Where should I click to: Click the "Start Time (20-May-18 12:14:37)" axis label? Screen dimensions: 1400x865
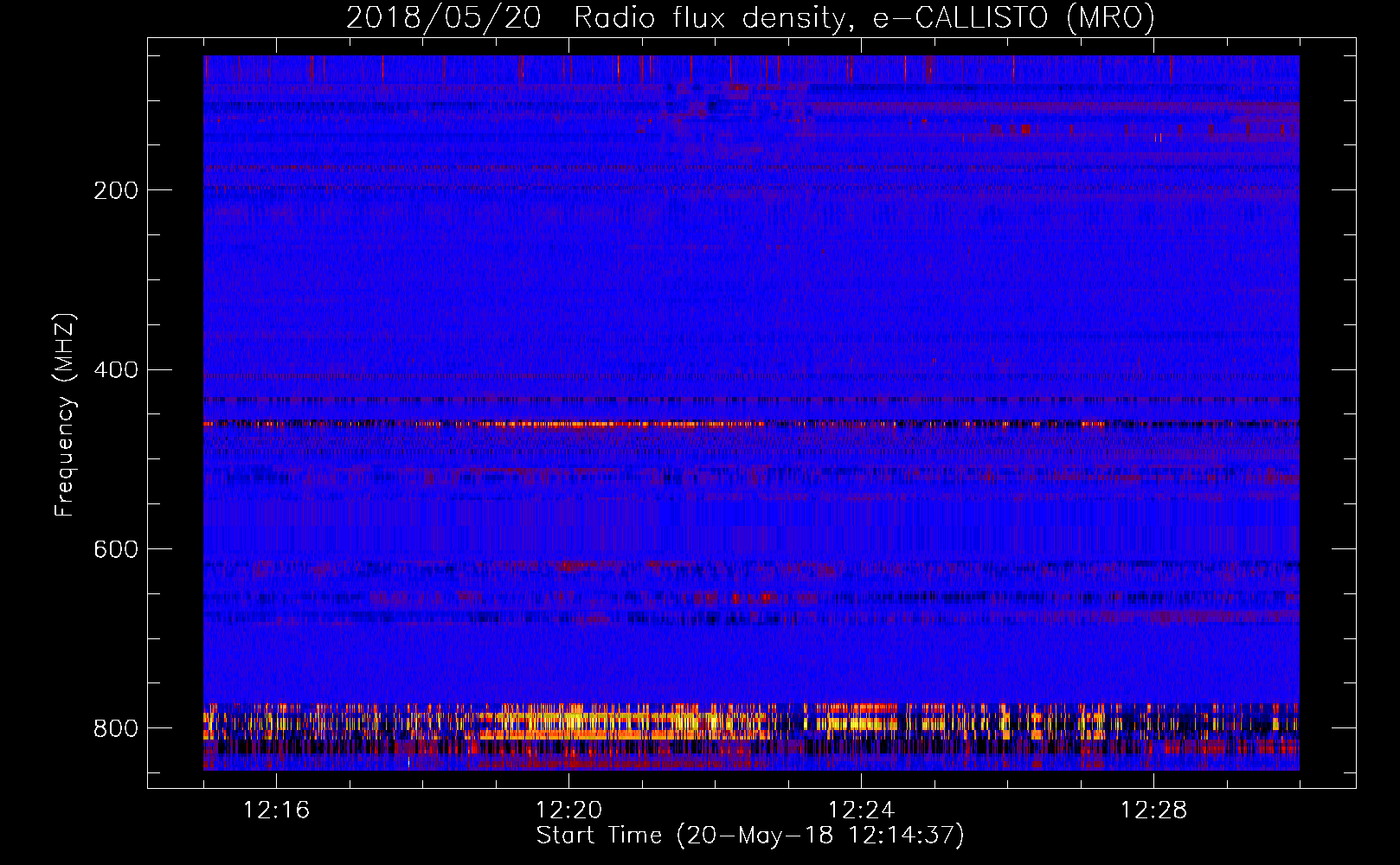[750, 836]
